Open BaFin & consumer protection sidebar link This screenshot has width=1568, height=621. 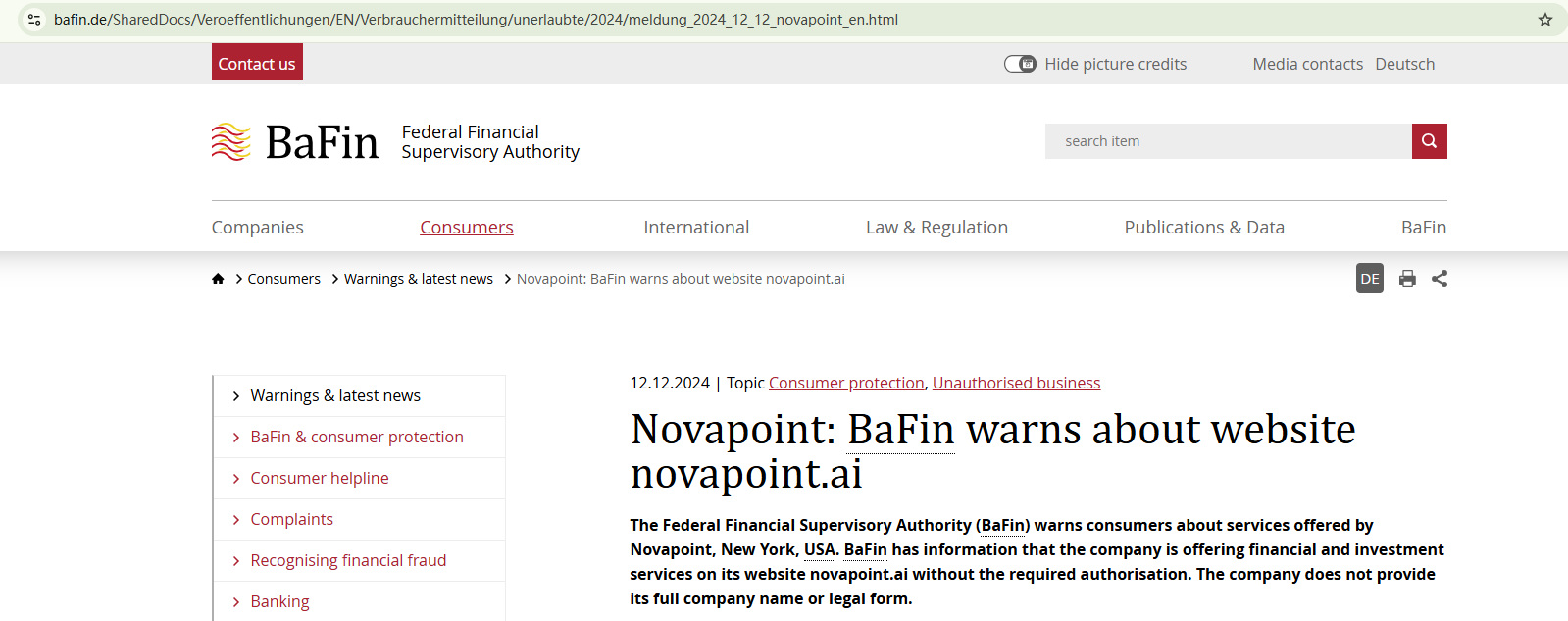pyautogui.click(x=357, y=438)
